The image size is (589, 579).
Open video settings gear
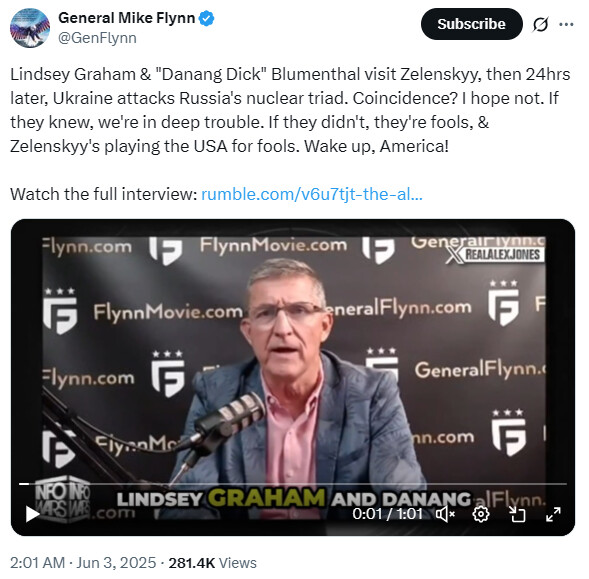coord(481,514)
